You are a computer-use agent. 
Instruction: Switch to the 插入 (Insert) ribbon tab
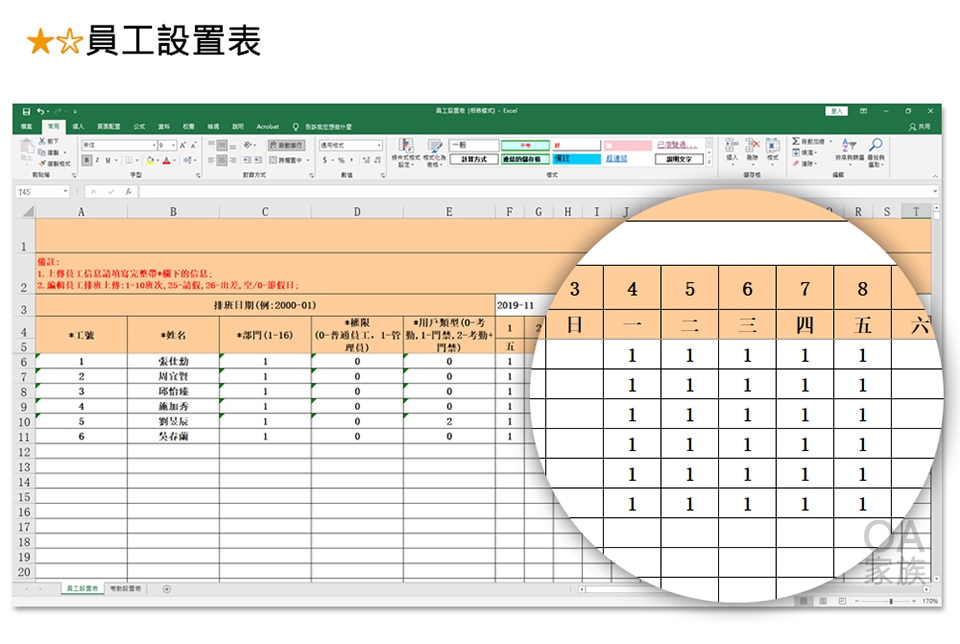(78, 127)
